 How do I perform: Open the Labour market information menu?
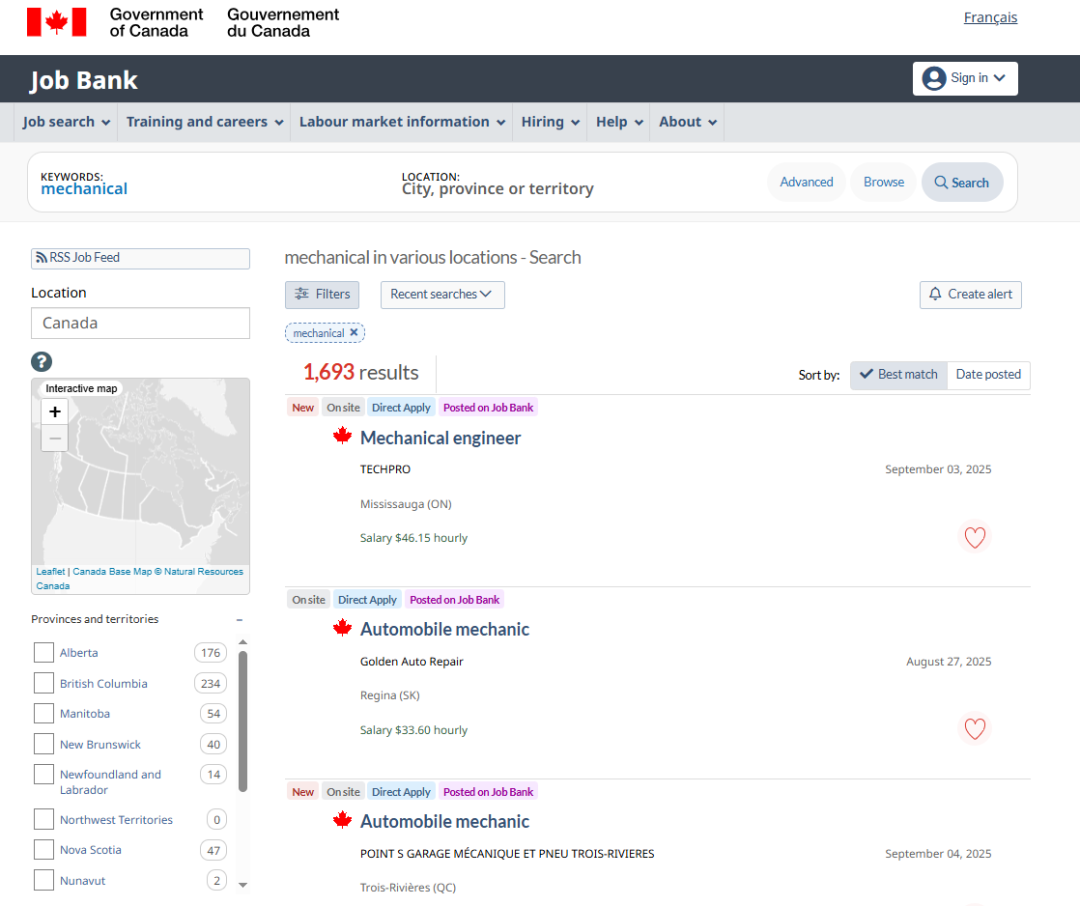(404, 122)
